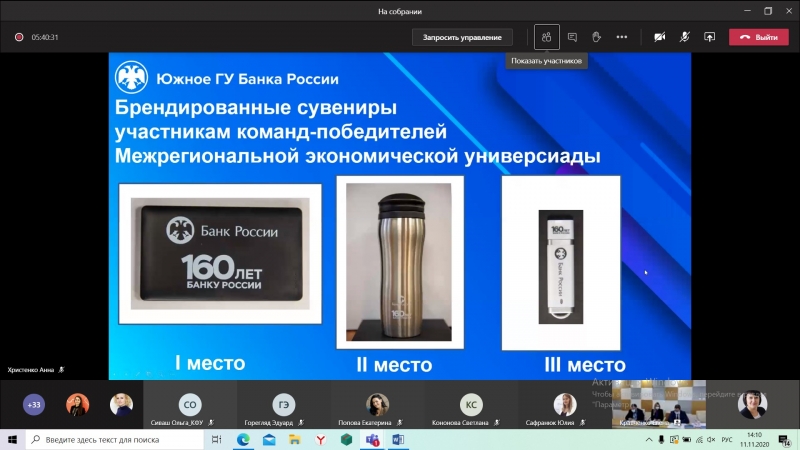Open the Windows notification center

(785, 439)
